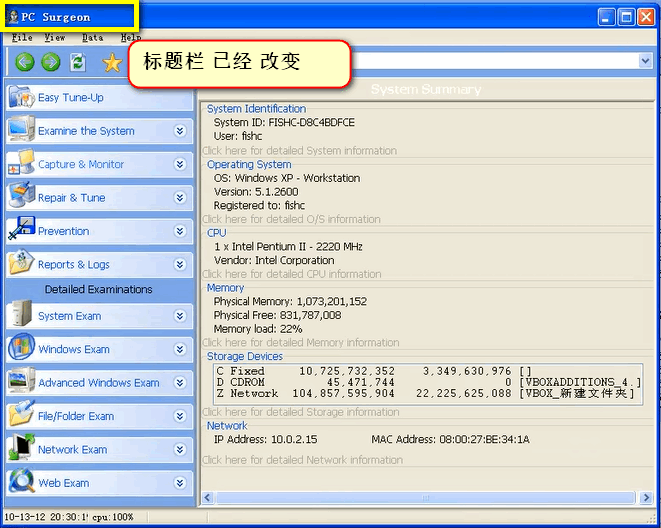Click the Web Exam magnifier icon
This screenshot has width=661, height=528.
coord(21,480)
